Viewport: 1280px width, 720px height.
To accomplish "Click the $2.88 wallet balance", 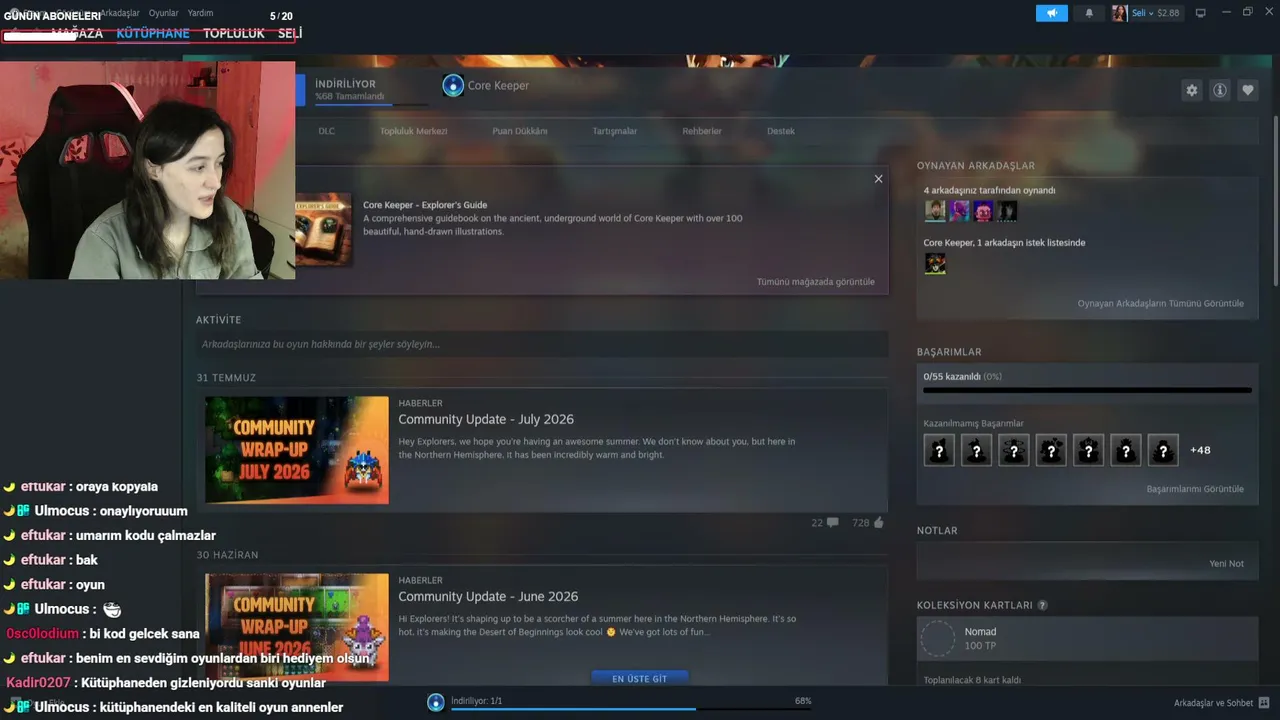I will coord(1168,13).
